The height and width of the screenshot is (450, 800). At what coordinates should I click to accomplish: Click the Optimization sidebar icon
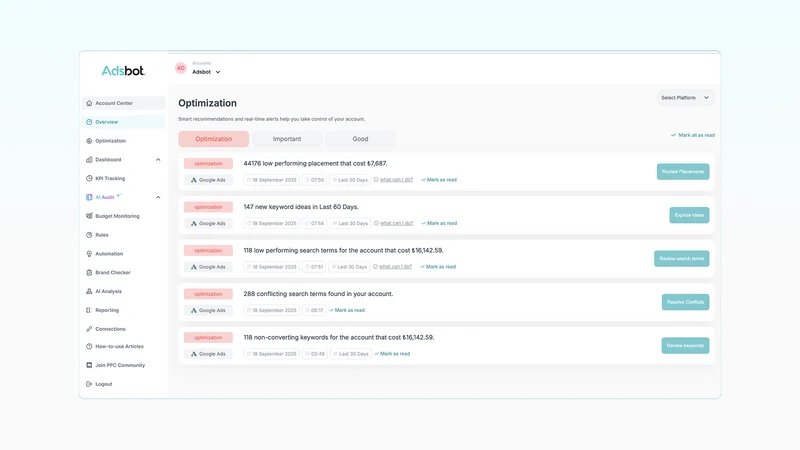[x=89, y=141]
